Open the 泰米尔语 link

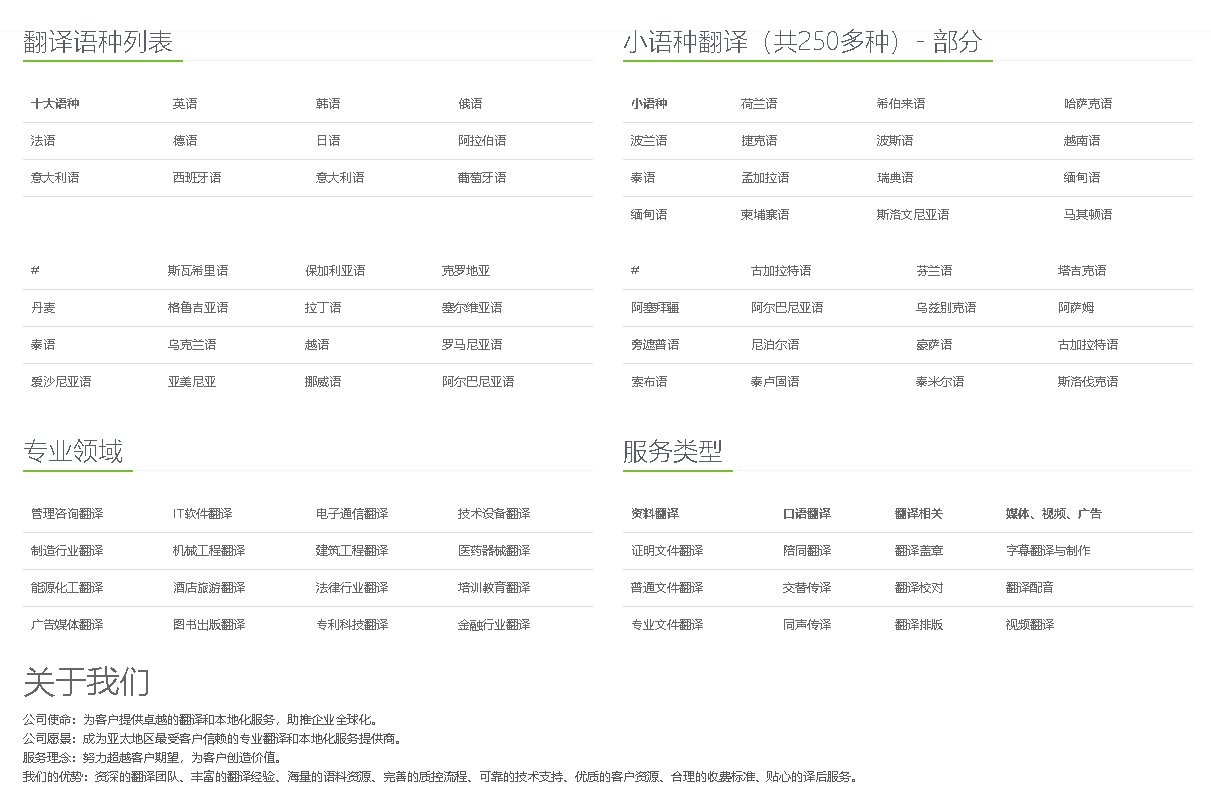click(939, 382)
